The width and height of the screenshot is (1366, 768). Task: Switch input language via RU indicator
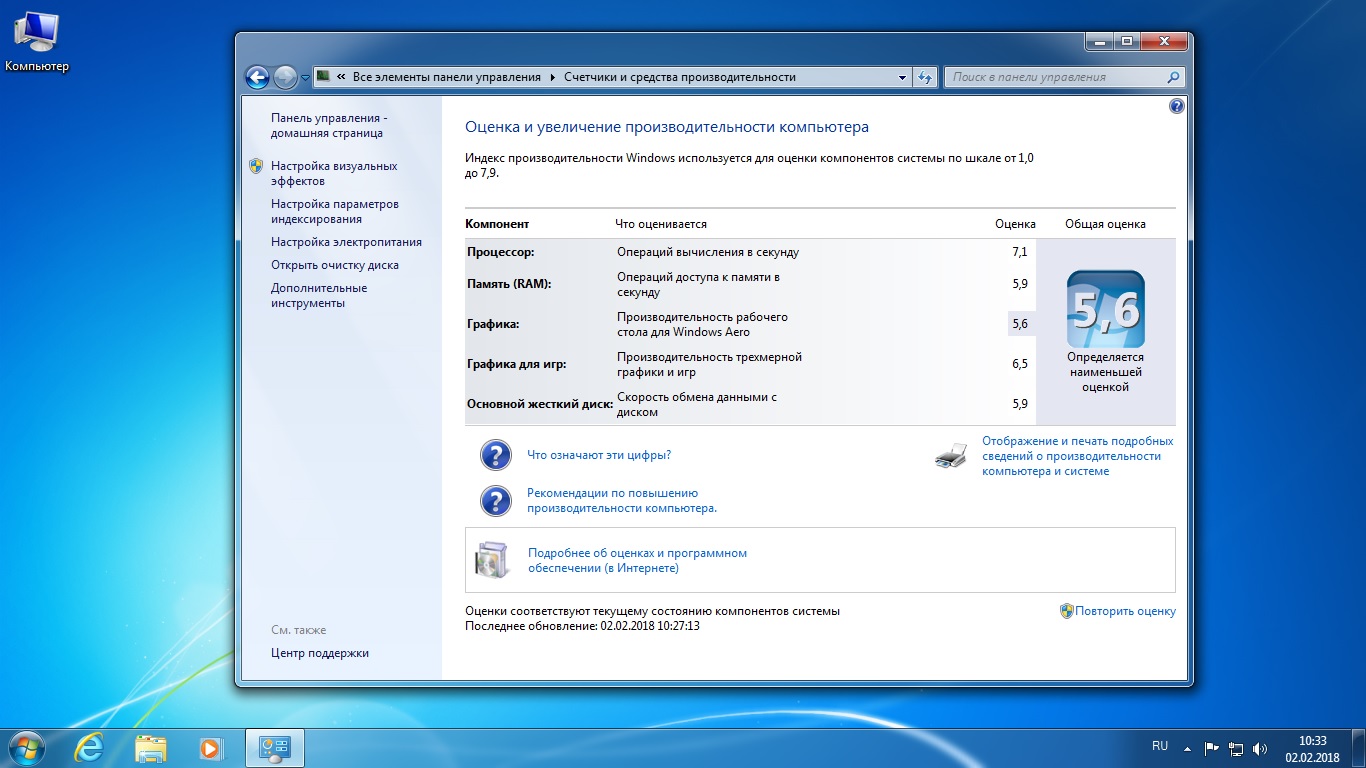click(x=1159, y=746)
